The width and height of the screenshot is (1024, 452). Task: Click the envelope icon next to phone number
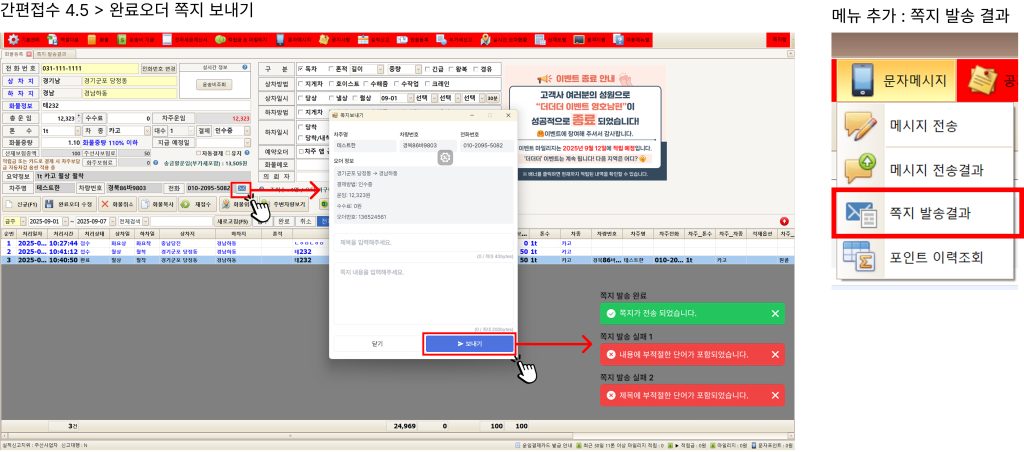tap(242, 187)
